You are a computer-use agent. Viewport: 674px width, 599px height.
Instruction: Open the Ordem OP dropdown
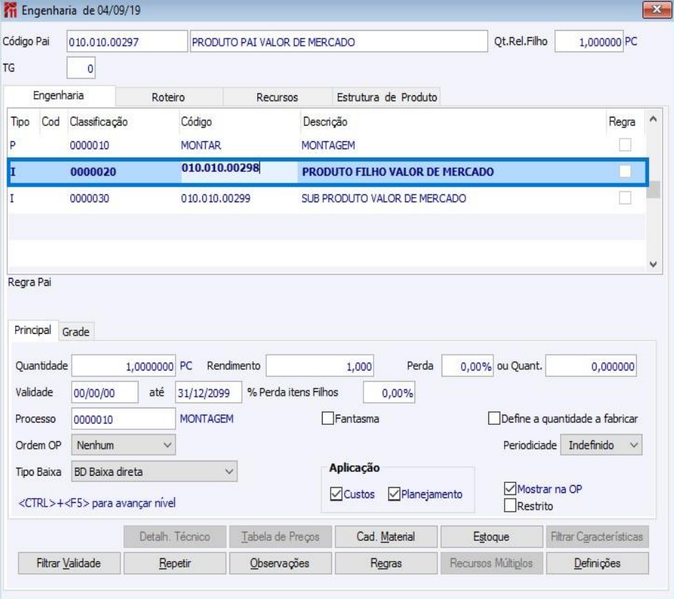[x=123, y=445]
